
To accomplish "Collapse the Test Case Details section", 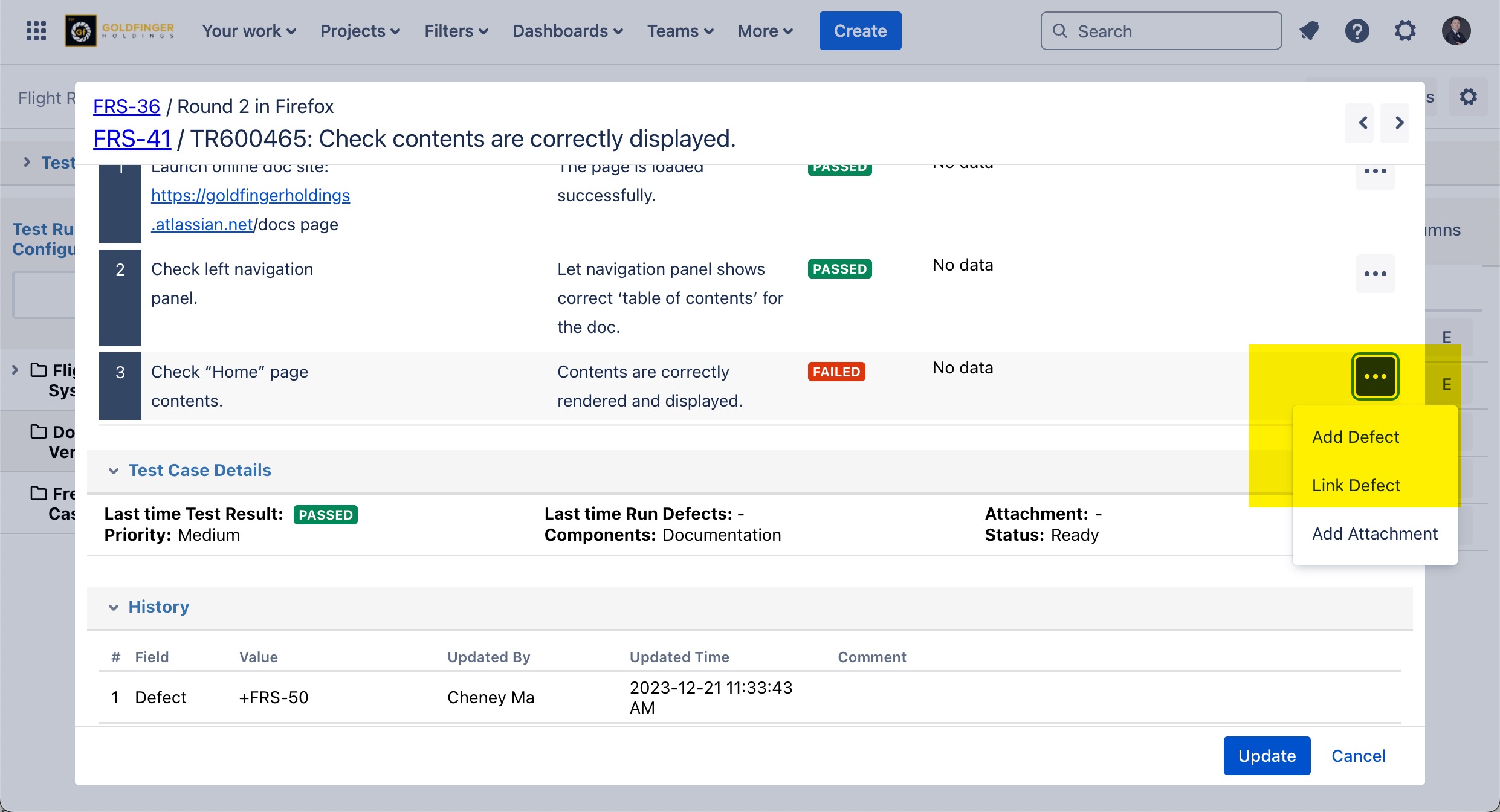I will click(x=114, y=471).
